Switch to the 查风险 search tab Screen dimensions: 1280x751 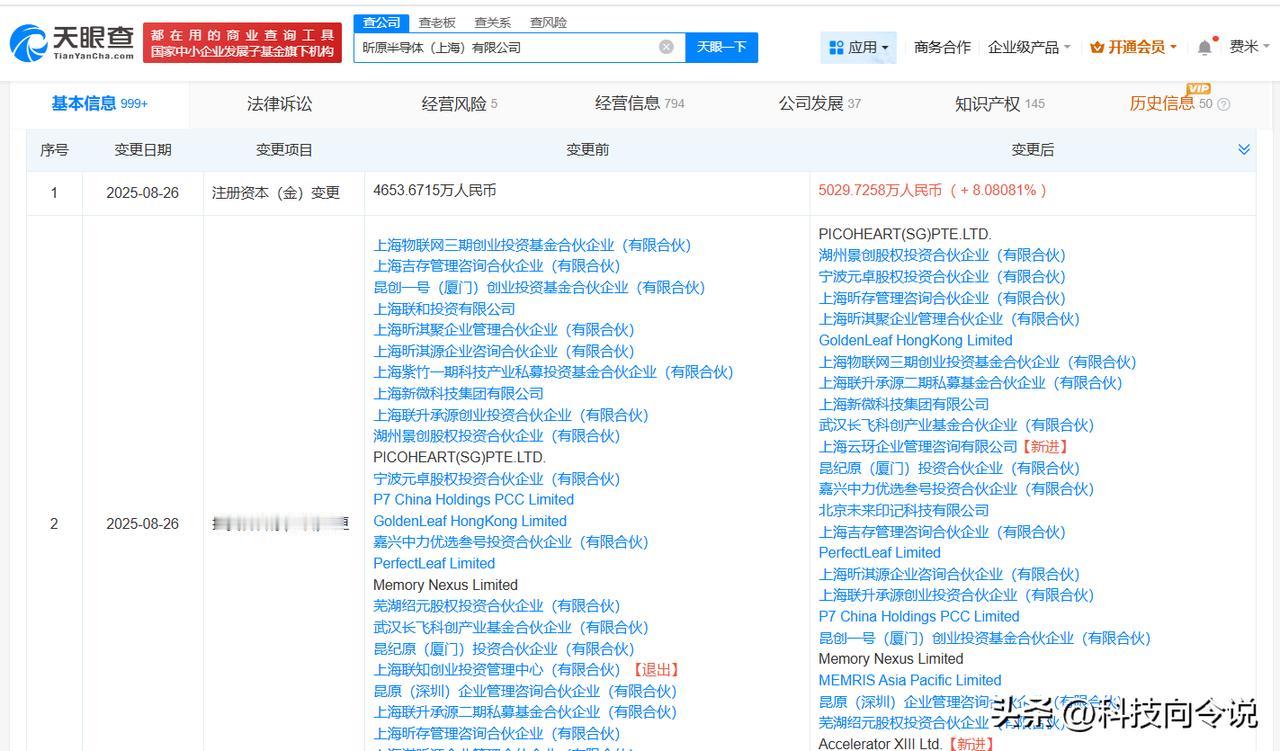click(548, 22)
